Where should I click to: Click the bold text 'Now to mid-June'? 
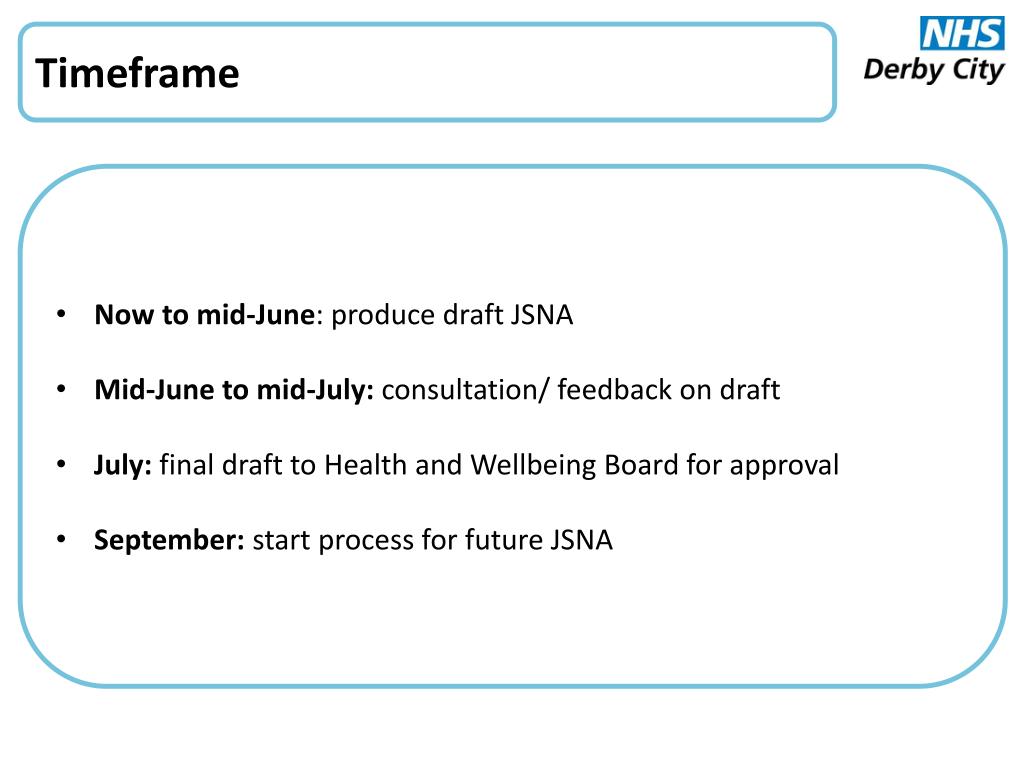click(x=205, y=315)
